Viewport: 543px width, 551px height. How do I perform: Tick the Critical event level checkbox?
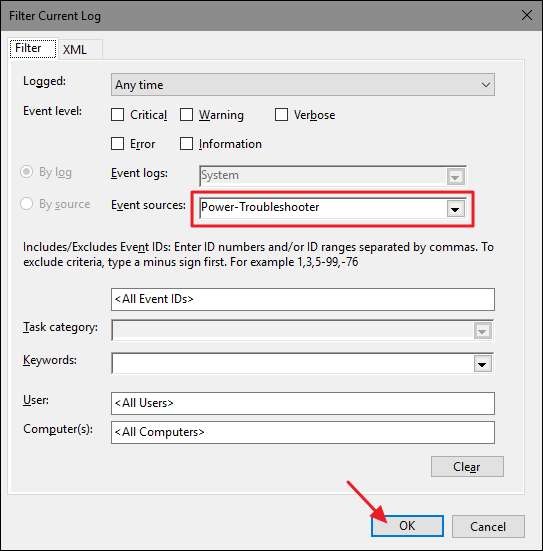coord(117,115)
